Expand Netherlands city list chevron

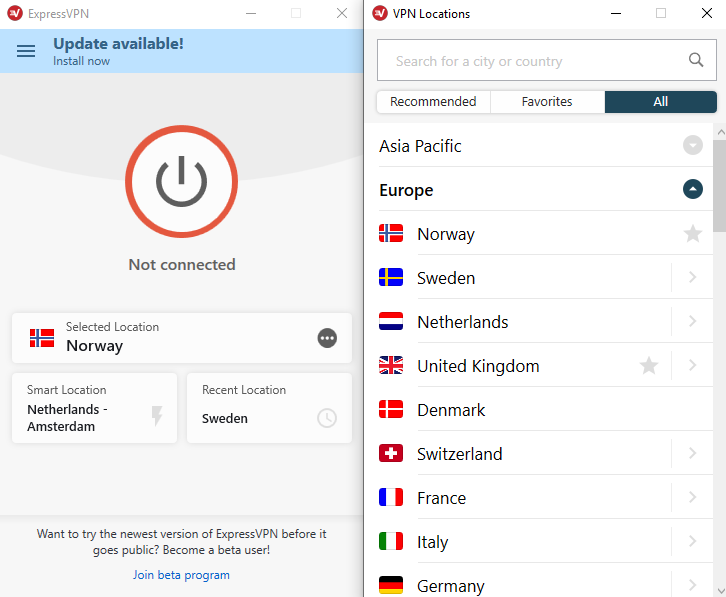pos(692,321)
